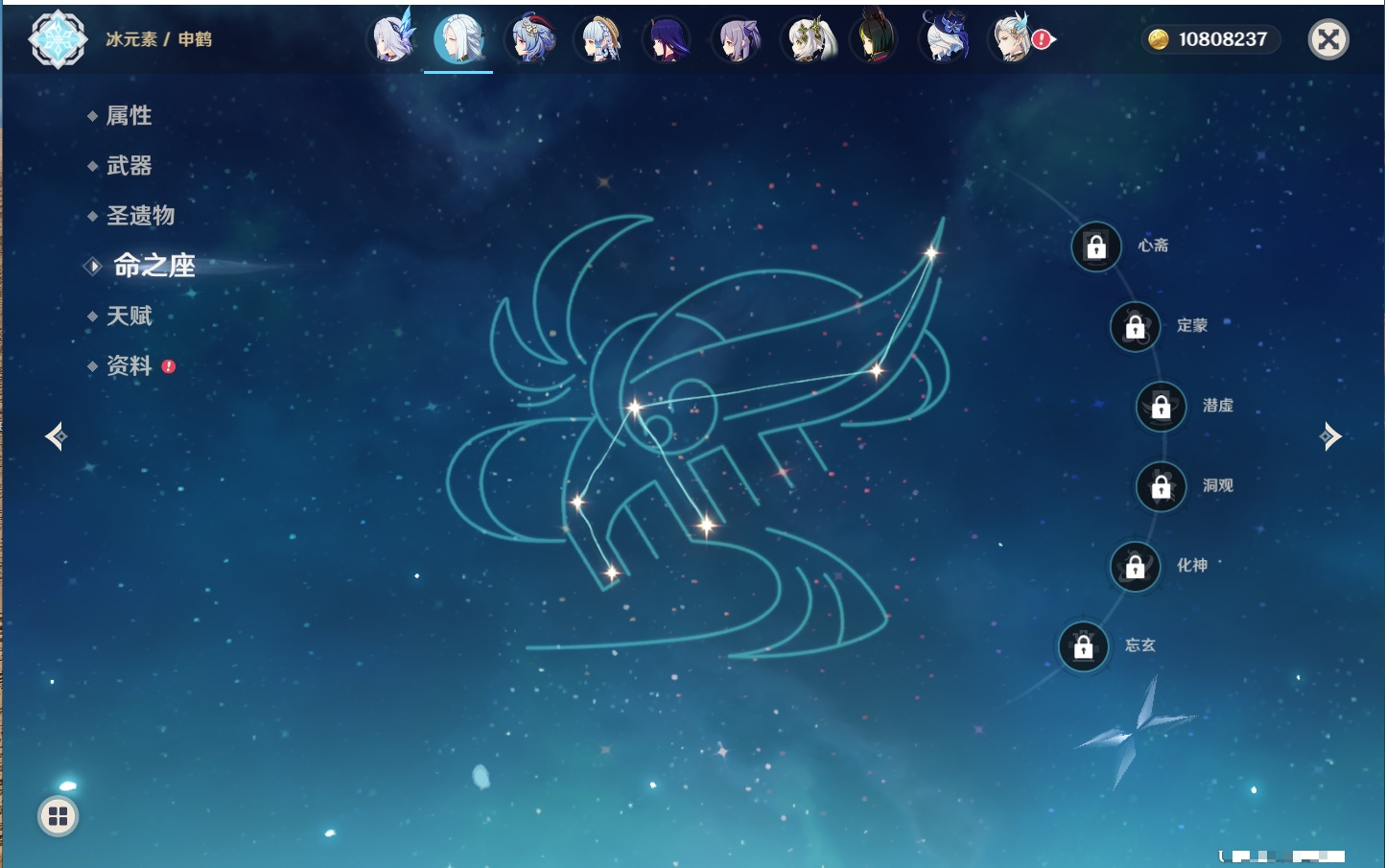
Task: Open the locked 潜虚 constellation node
Action: (1162, 407)
